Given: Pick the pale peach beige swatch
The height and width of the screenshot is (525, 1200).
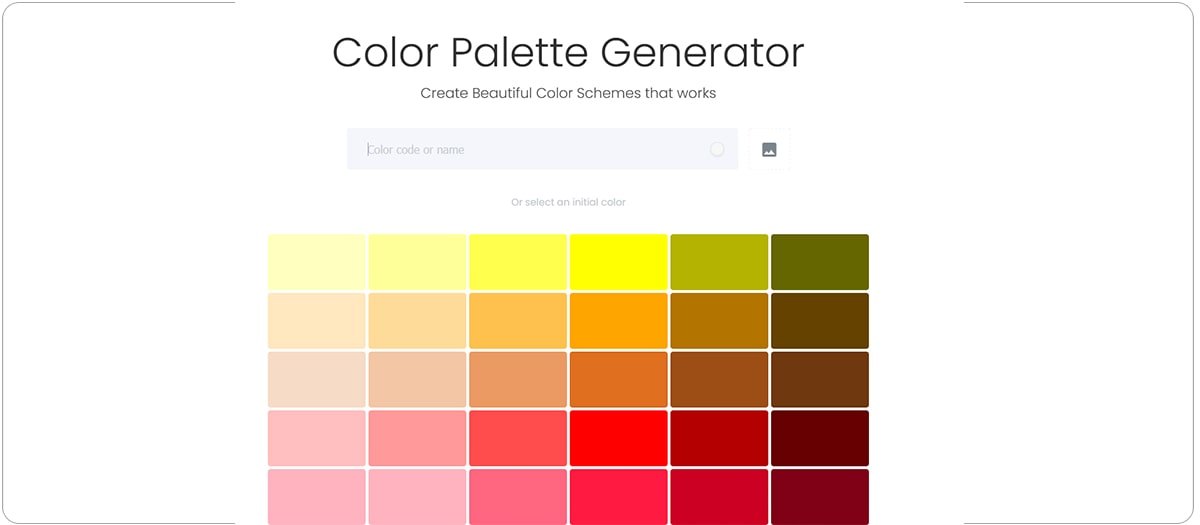Looking at the screenshot, I should pos(316,380).
